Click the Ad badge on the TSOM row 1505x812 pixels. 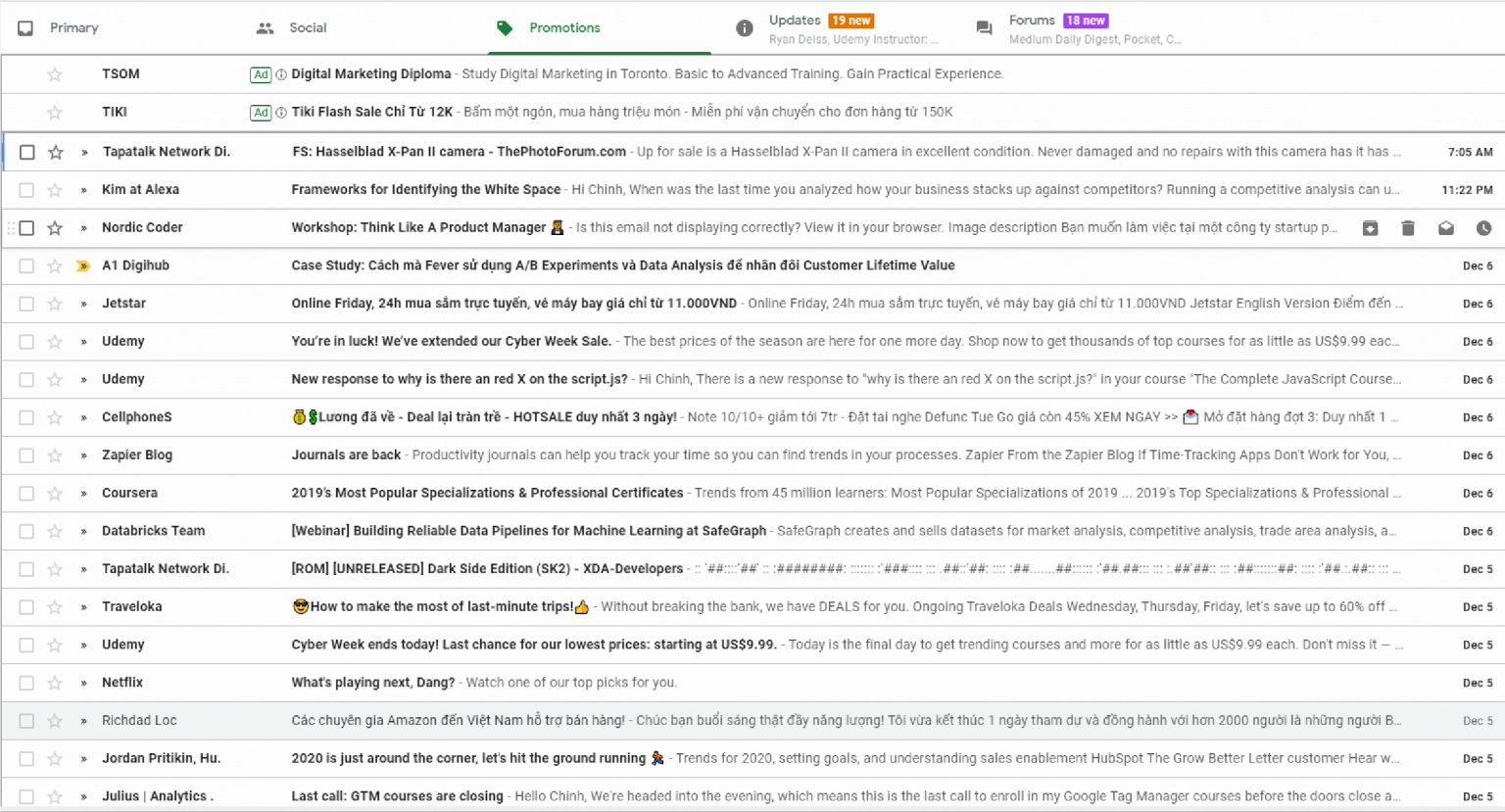click(261, 74)
